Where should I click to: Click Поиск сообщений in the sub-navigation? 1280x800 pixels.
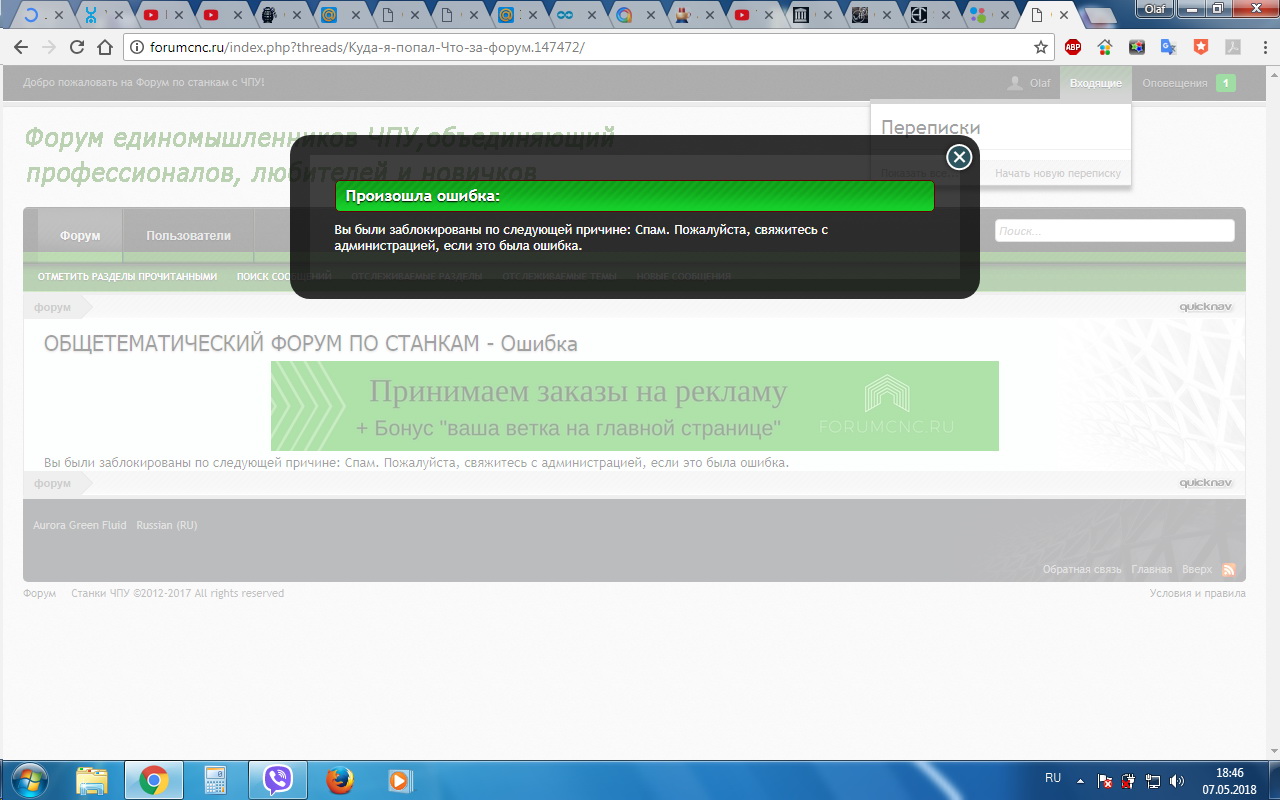pyautogui.click(x=284, y=277)
